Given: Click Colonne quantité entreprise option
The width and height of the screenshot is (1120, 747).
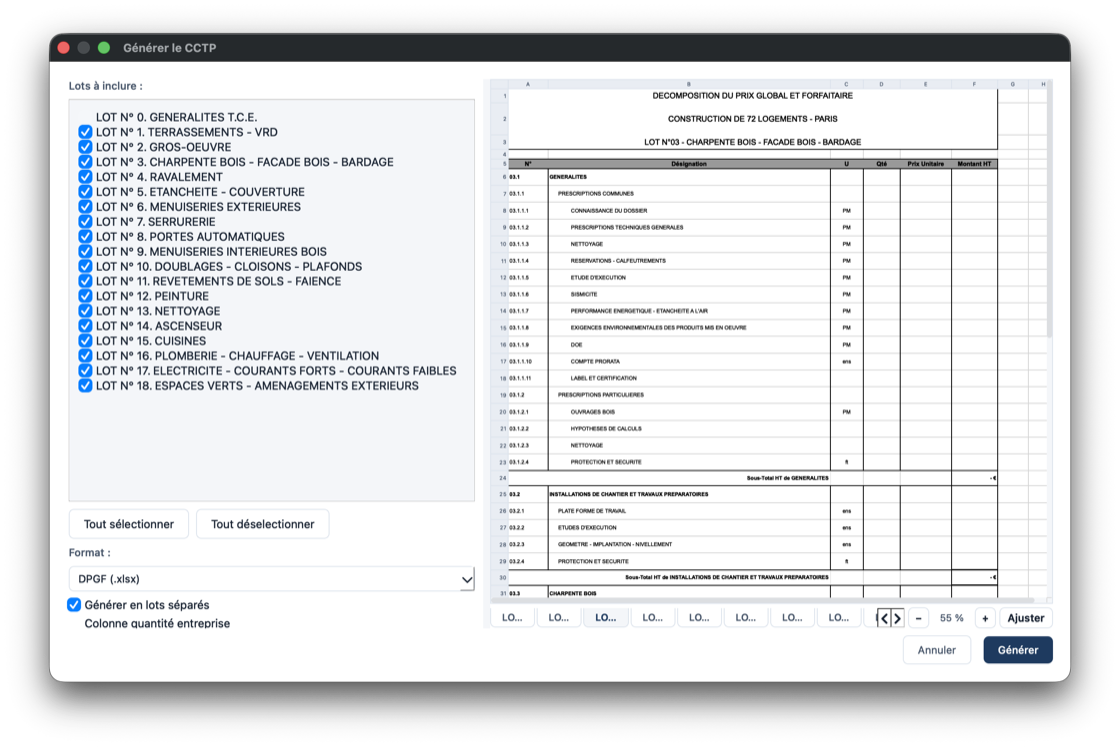Looking at the screenshot, I should point(157,623).
